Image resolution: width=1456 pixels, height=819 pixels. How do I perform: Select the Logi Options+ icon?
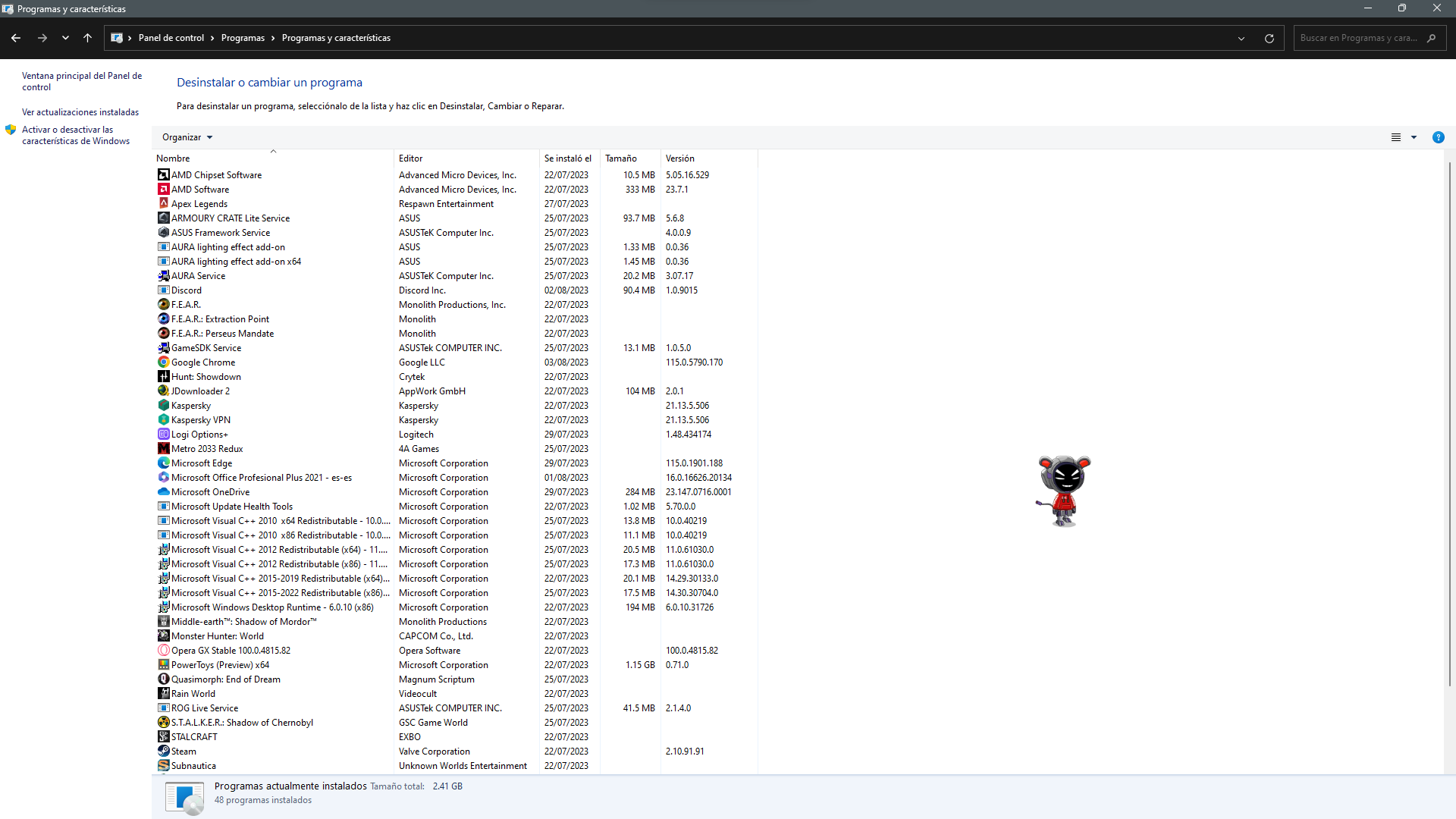tap(163, 435)
